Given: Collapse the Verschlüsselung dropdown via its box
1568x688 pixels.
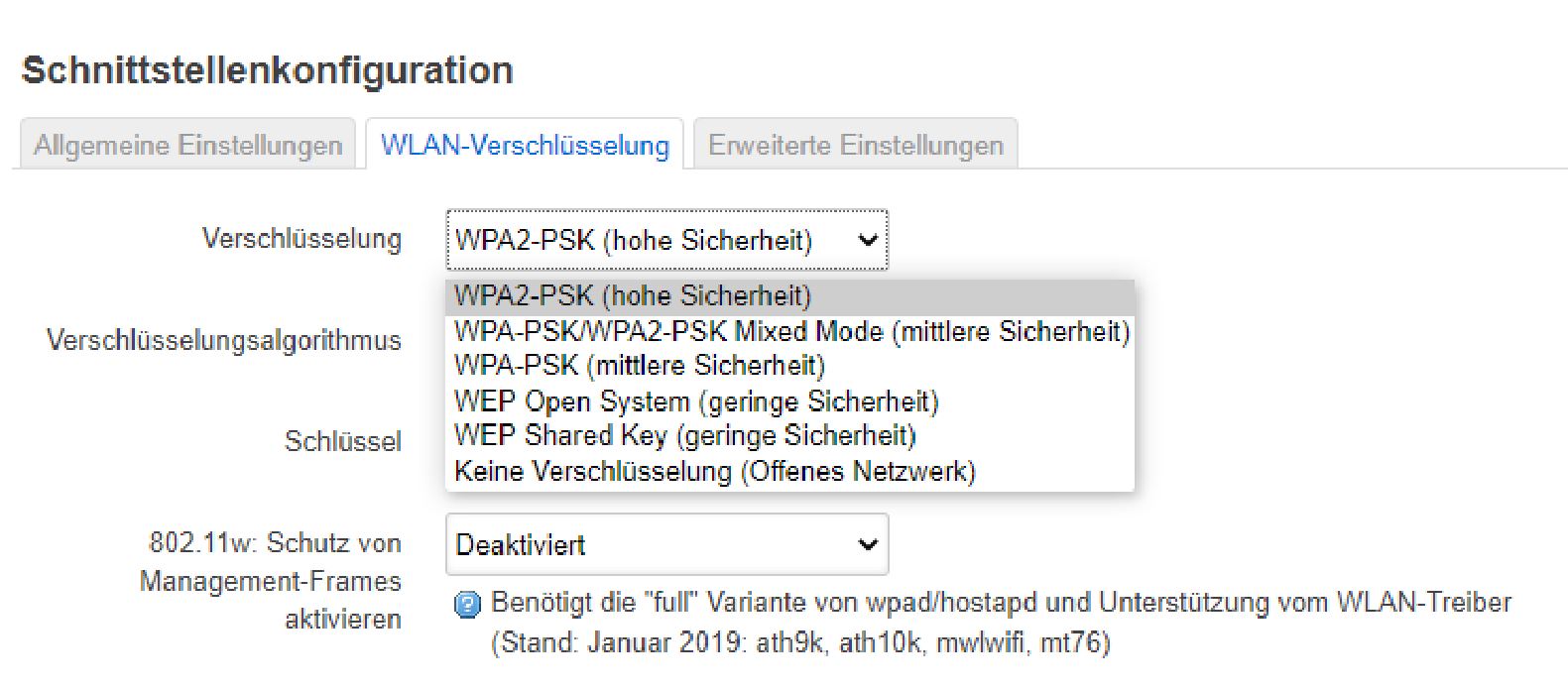Looking at the screenshot, I should pos(666,240).
